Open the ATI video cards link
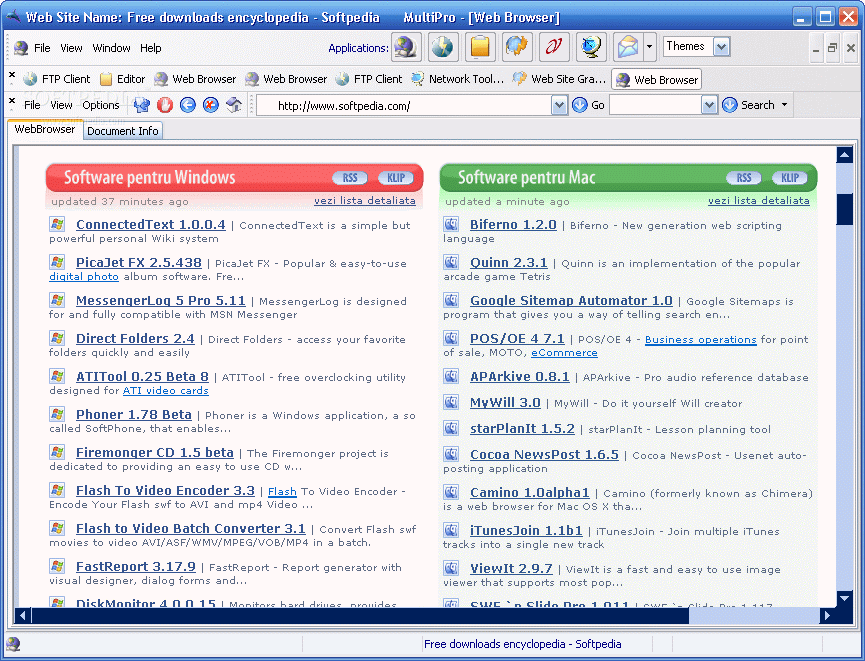This screenshot has width=865, height=661. point(165,391)
